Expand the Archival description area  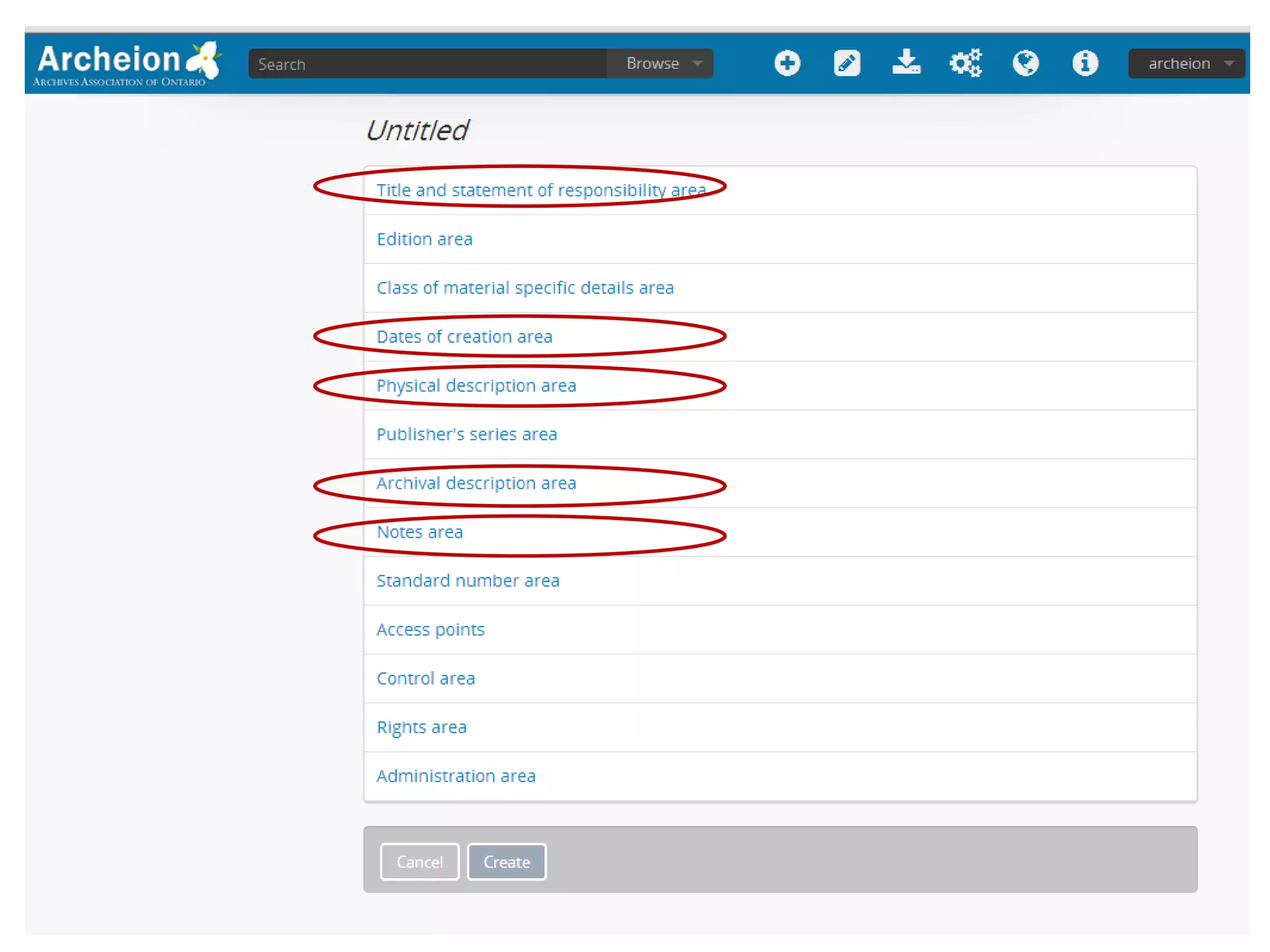point(476,483)
